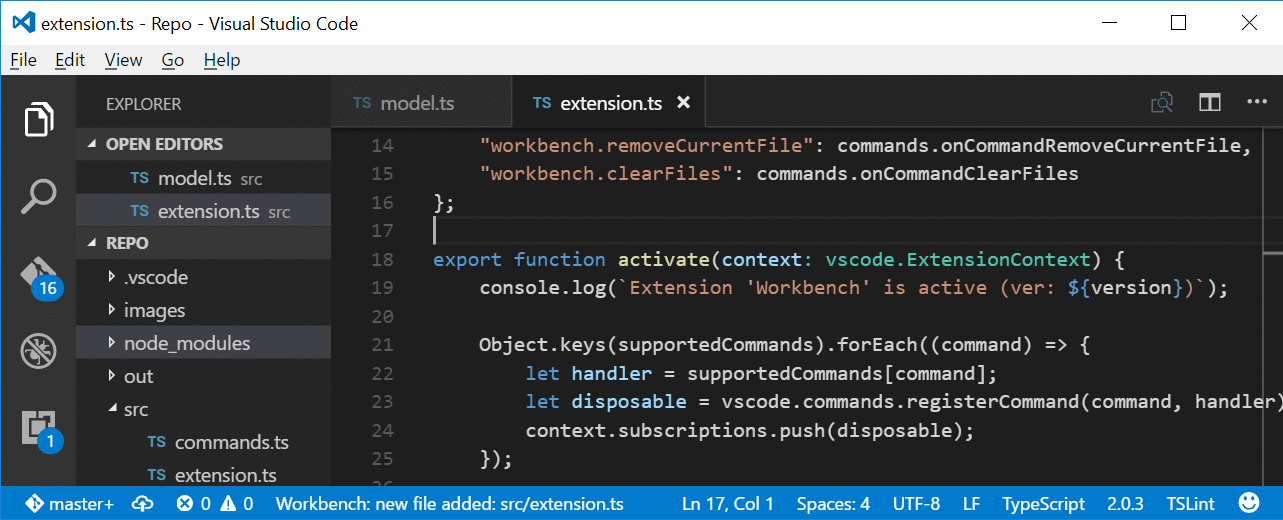Open the Go menu

173,60
